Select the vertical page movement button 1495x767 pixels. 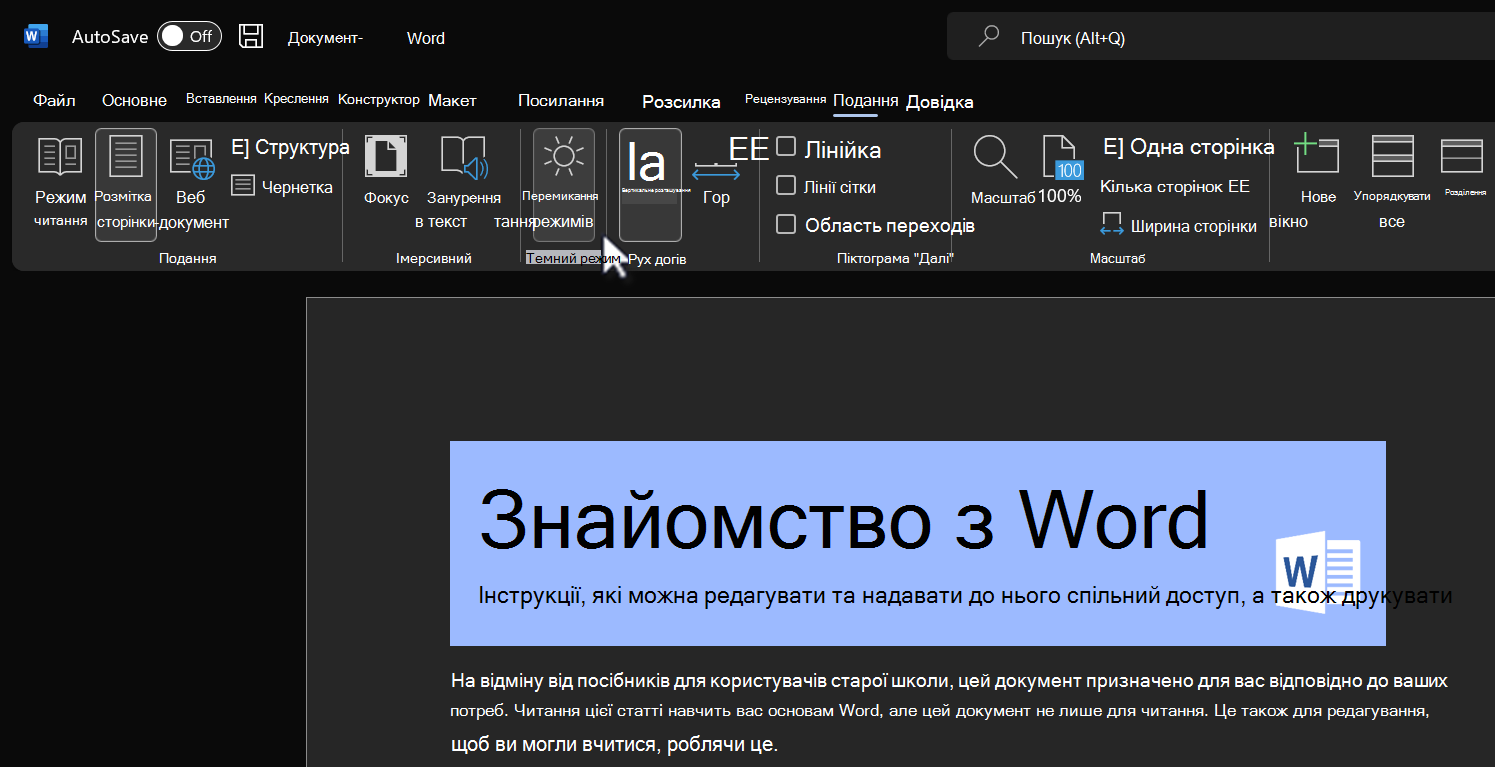tap(650, 184)
